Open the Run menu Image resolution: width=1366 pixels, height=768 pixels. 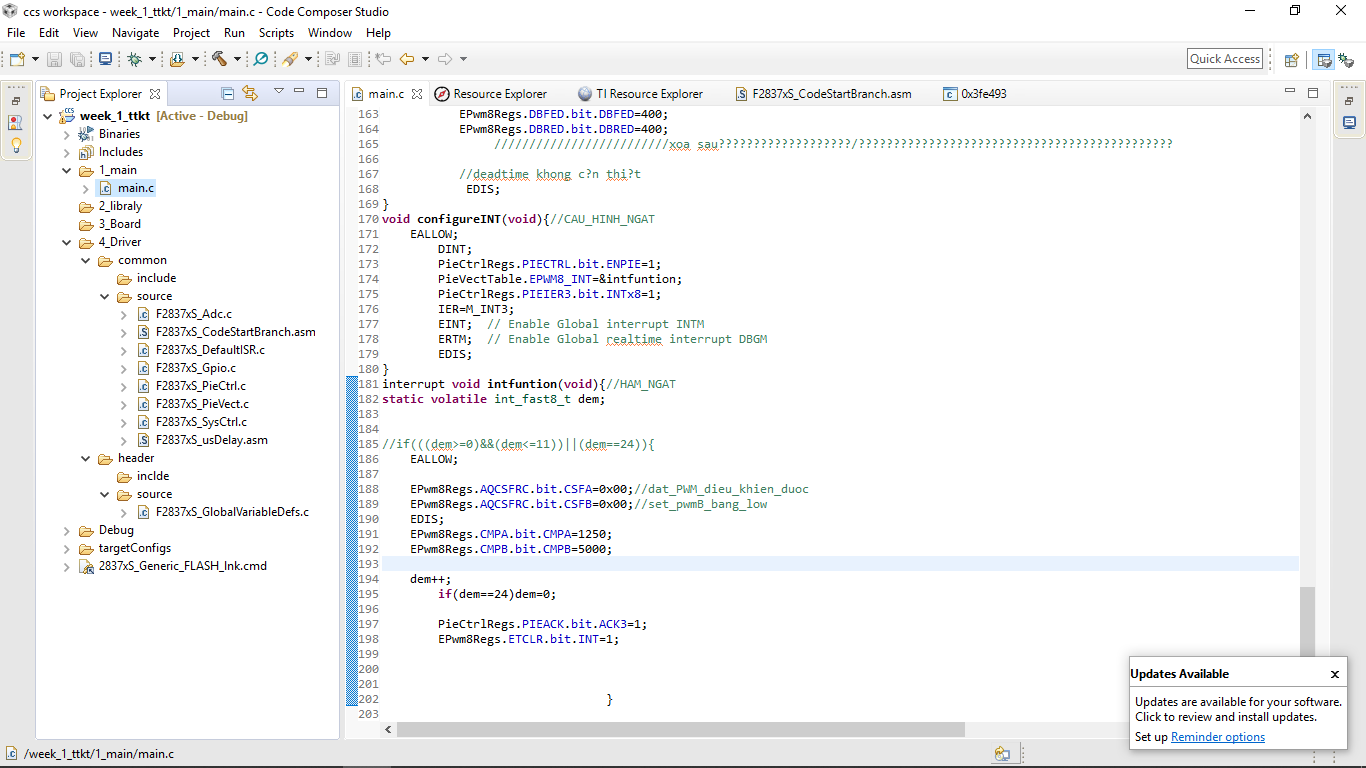234,33
